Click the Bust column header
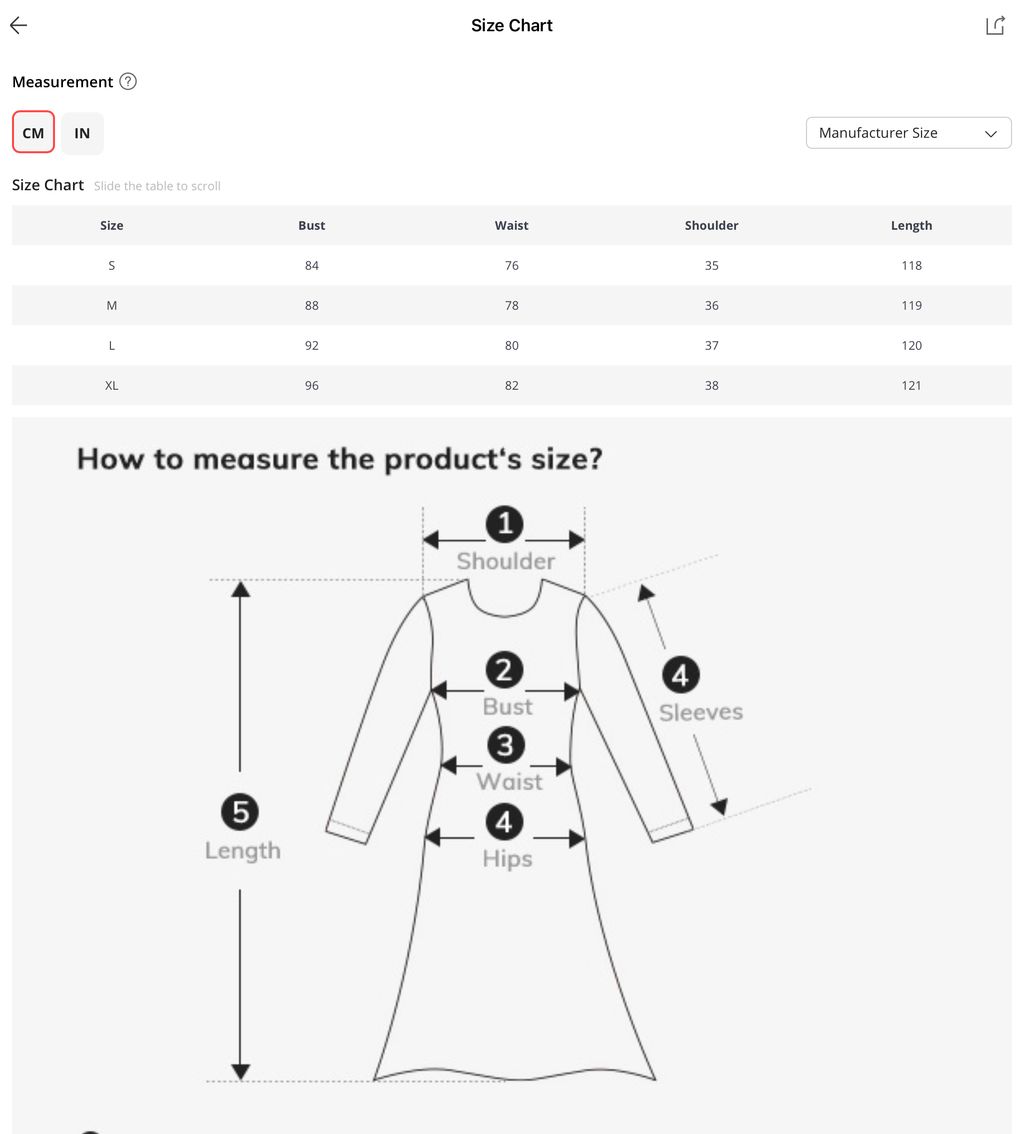 click(x=312, y=226)
